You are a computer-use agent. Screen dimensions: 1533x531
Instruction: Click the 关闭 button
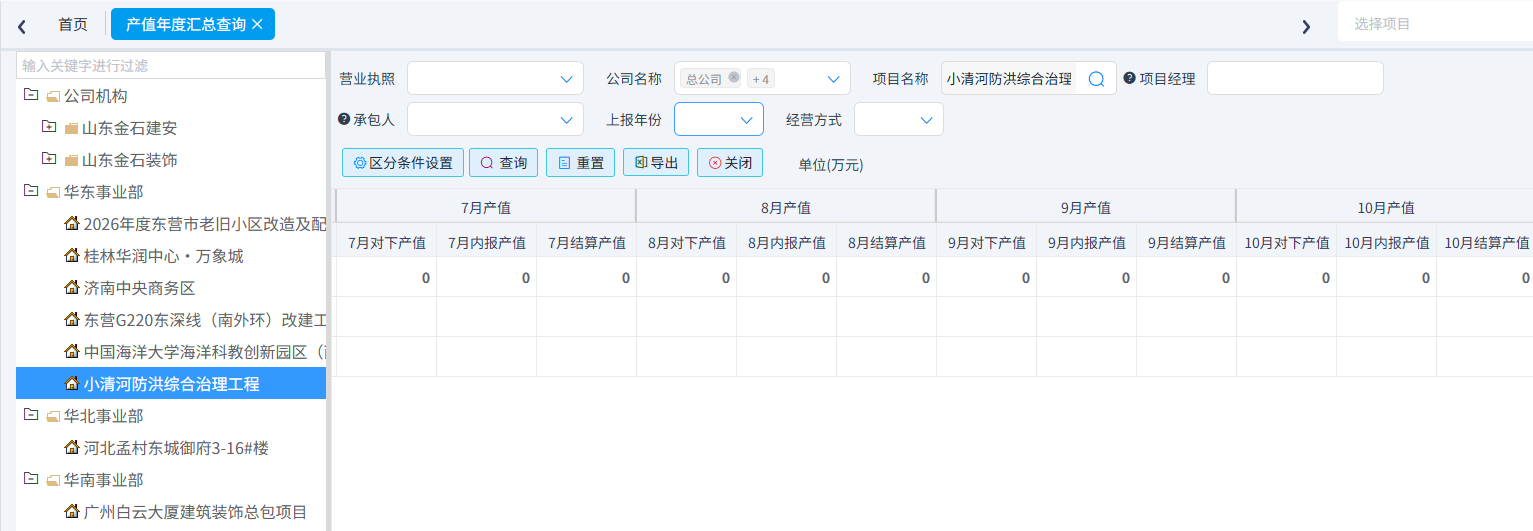click(x=730, y=162)
